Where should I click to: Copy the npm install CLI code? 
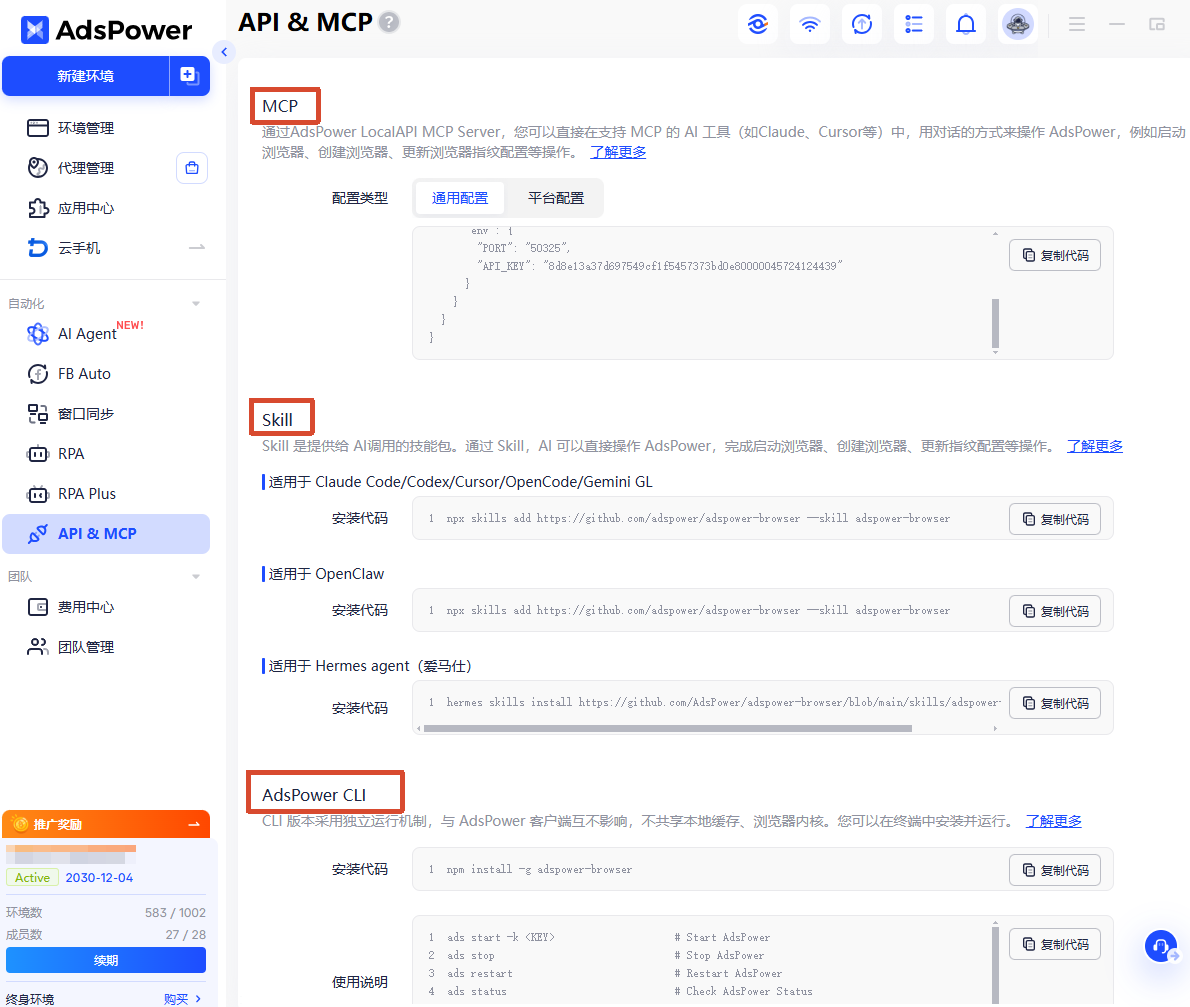point(1055,870)
